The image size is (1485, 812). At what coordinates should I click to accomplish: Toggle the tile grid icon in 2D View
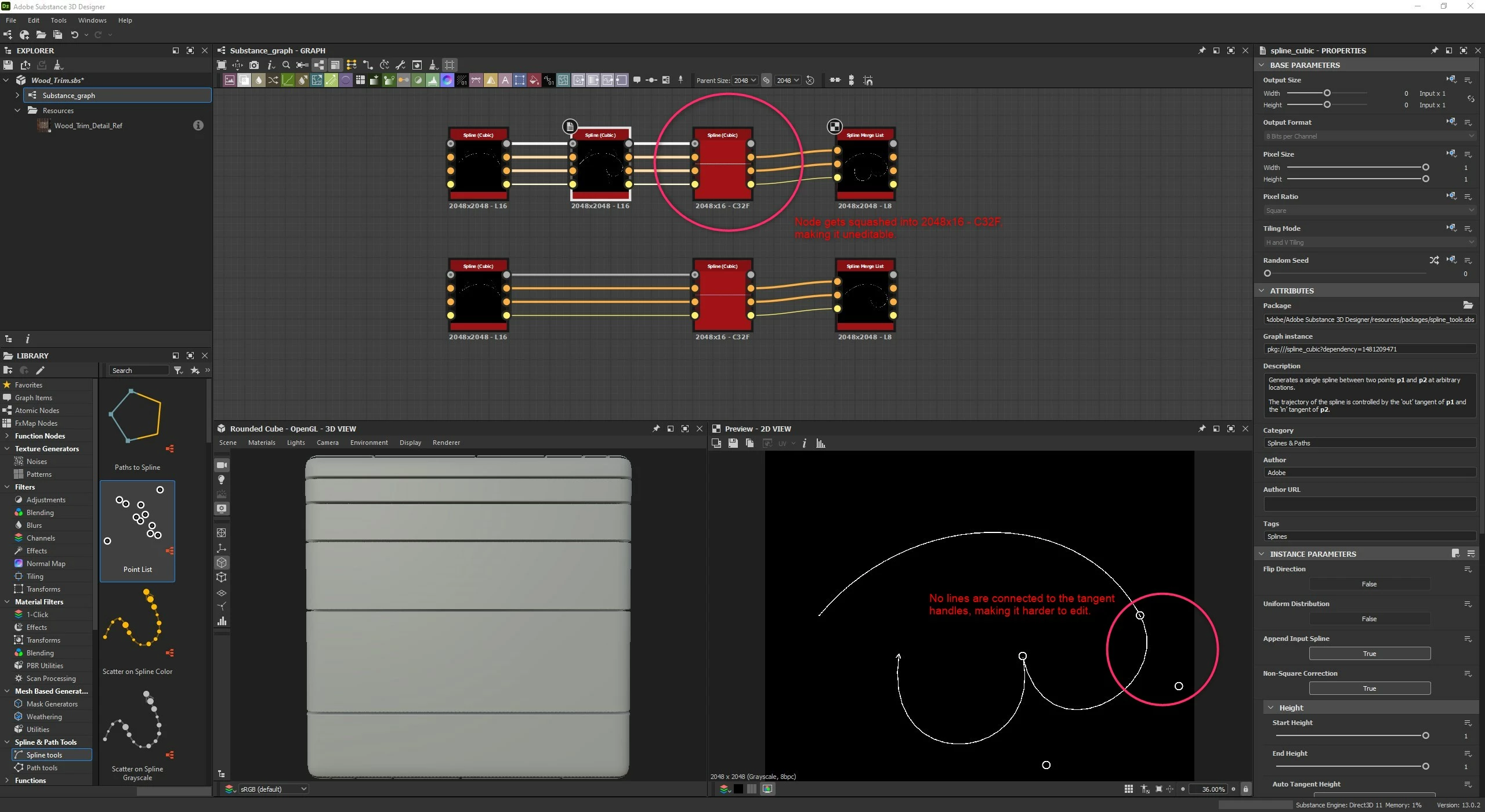tap(1128, 789)
